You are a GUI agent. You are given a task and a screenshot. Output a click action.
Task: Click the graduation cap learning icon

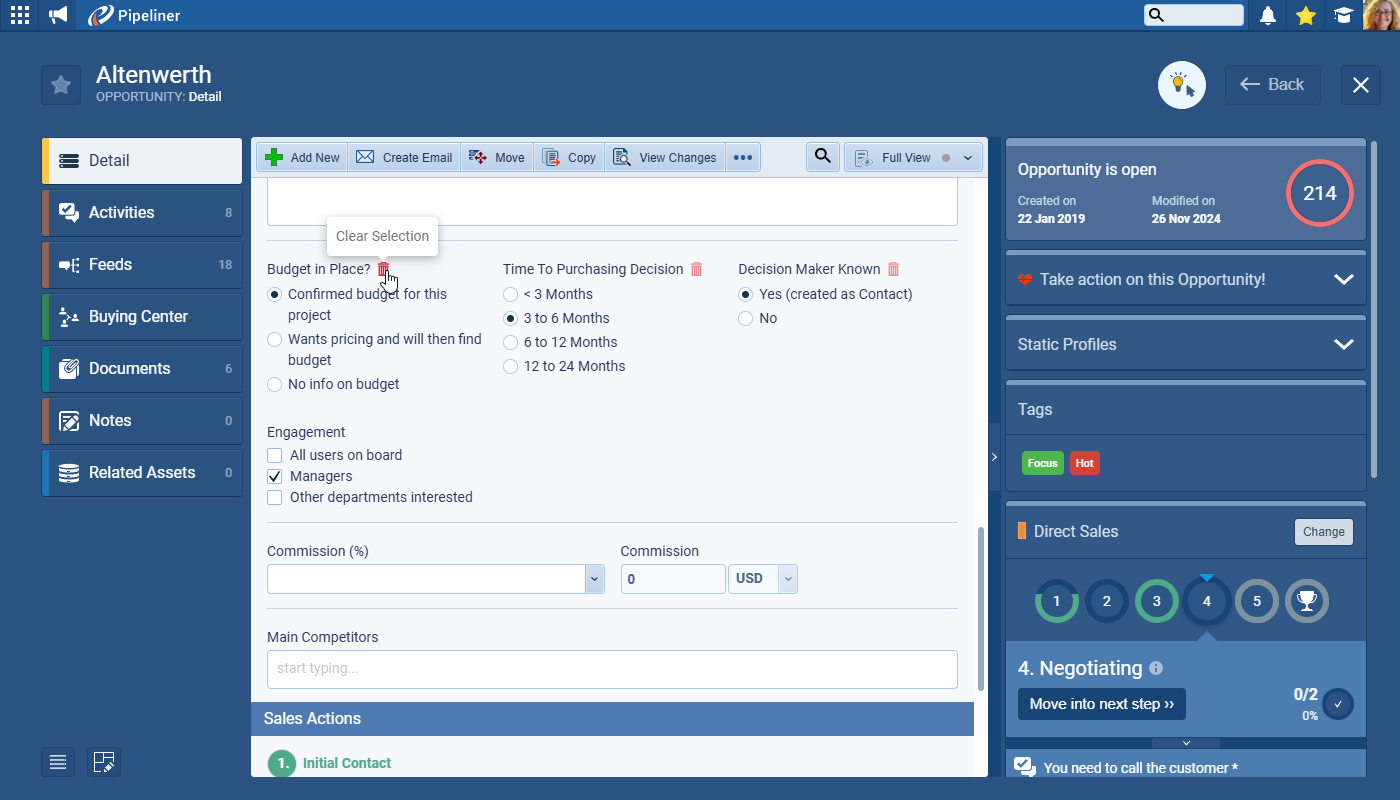pyautogui.click(x=1343, y=15)
